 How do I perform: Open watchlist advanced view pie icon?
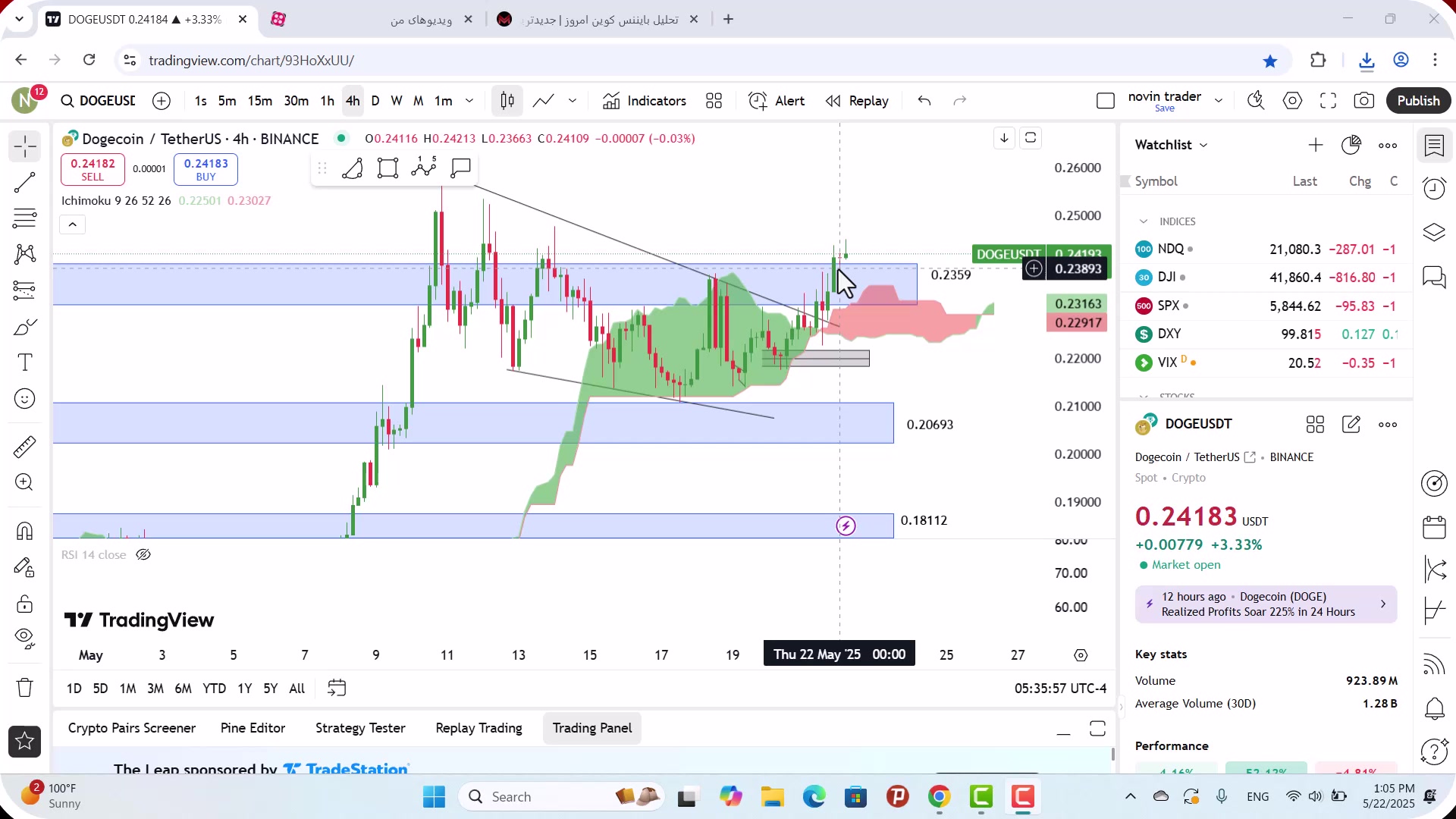pos(1351,145)
